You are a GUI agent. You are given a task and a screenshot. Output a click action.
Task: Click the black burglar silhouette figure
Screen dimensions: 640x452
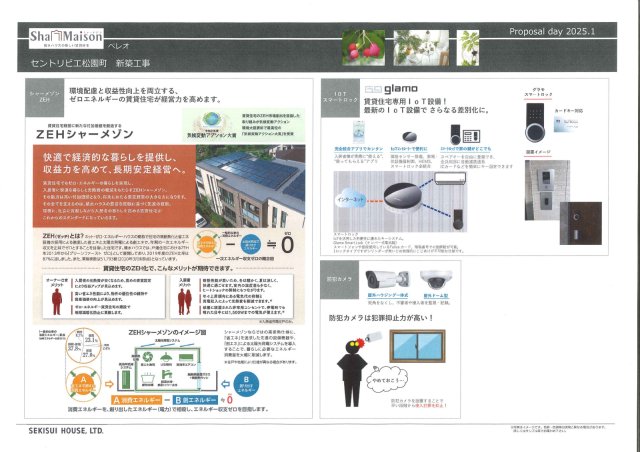pyautogui.click(x=352, y=373)
